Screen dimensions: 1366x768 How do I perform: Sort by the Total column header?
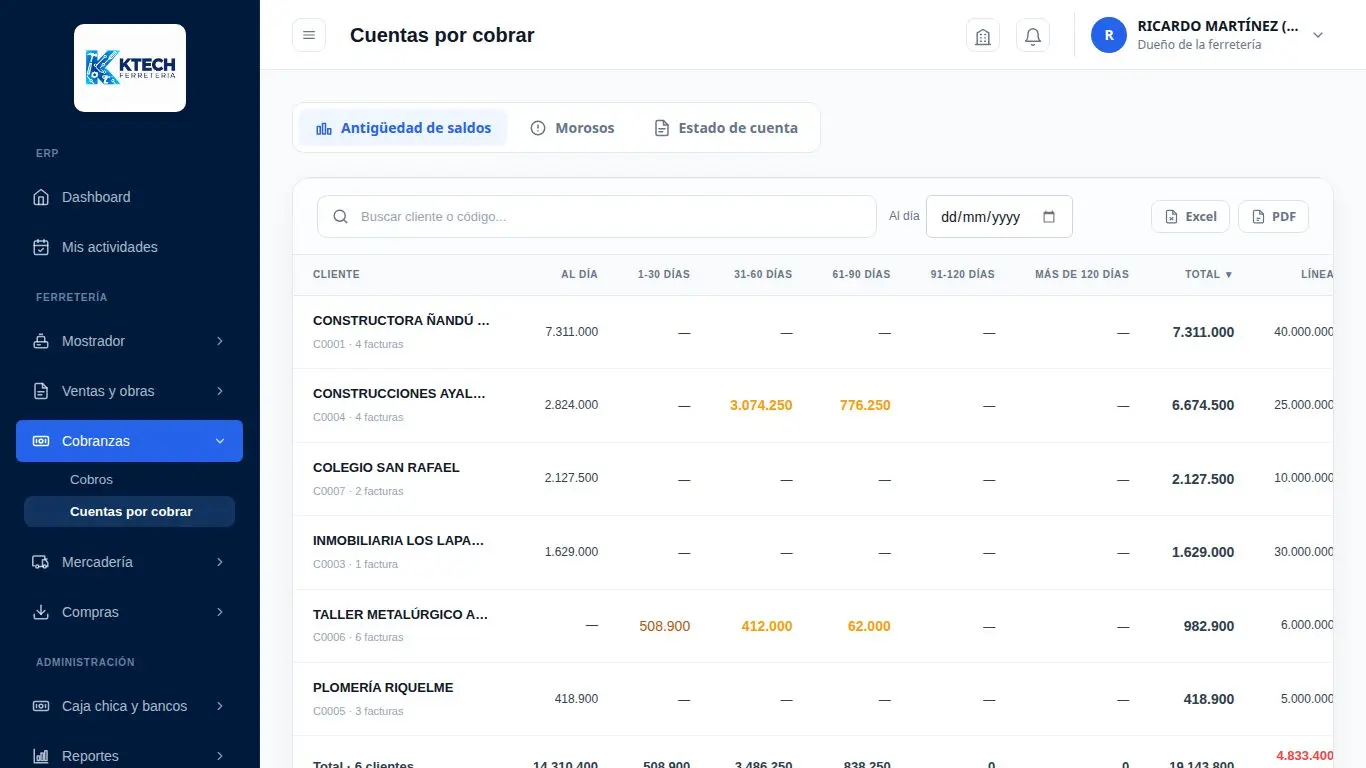1209,274
